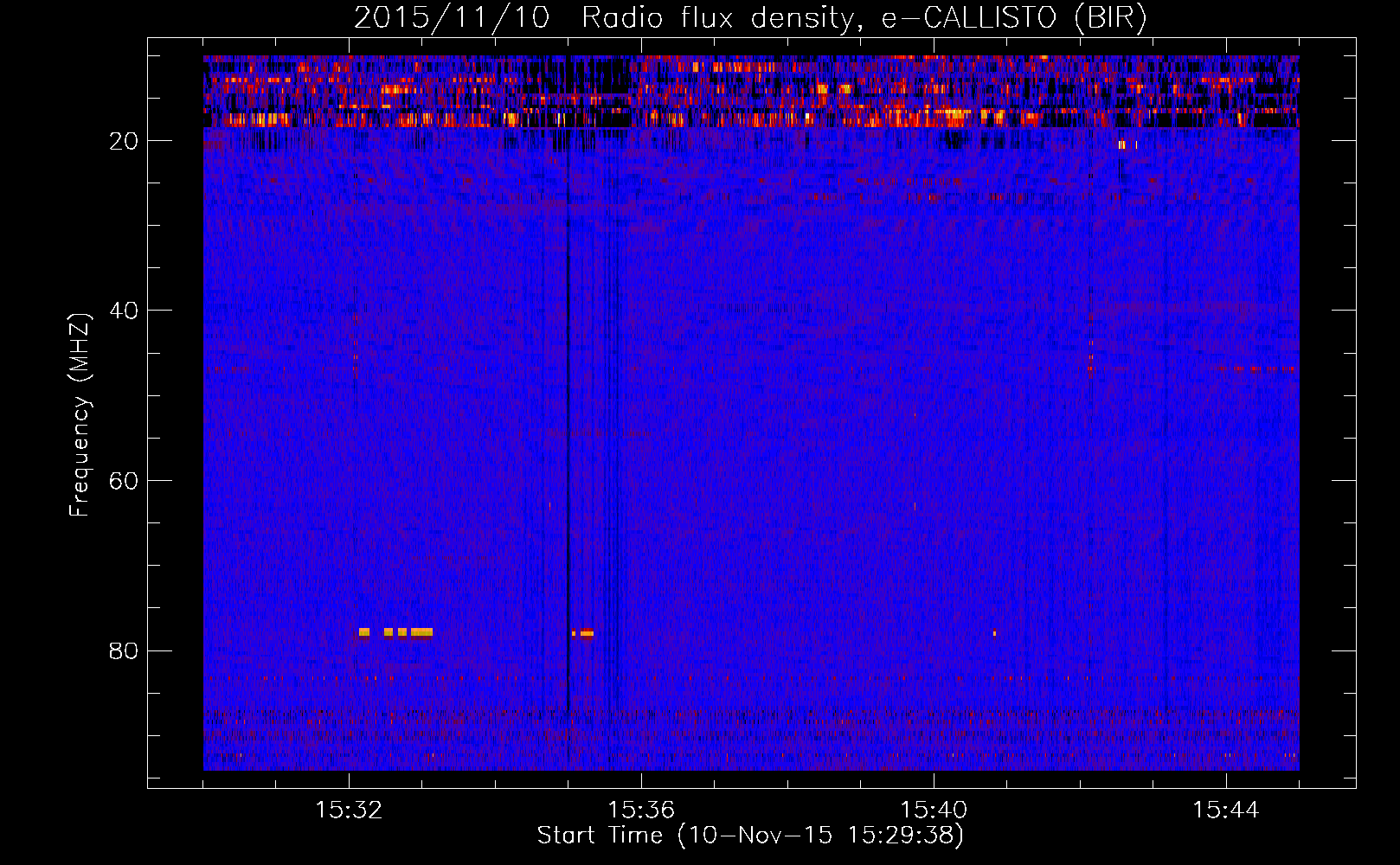1400x865 pixels.
Task: Click the '20' frequency tick label
Action: [125, 141]
